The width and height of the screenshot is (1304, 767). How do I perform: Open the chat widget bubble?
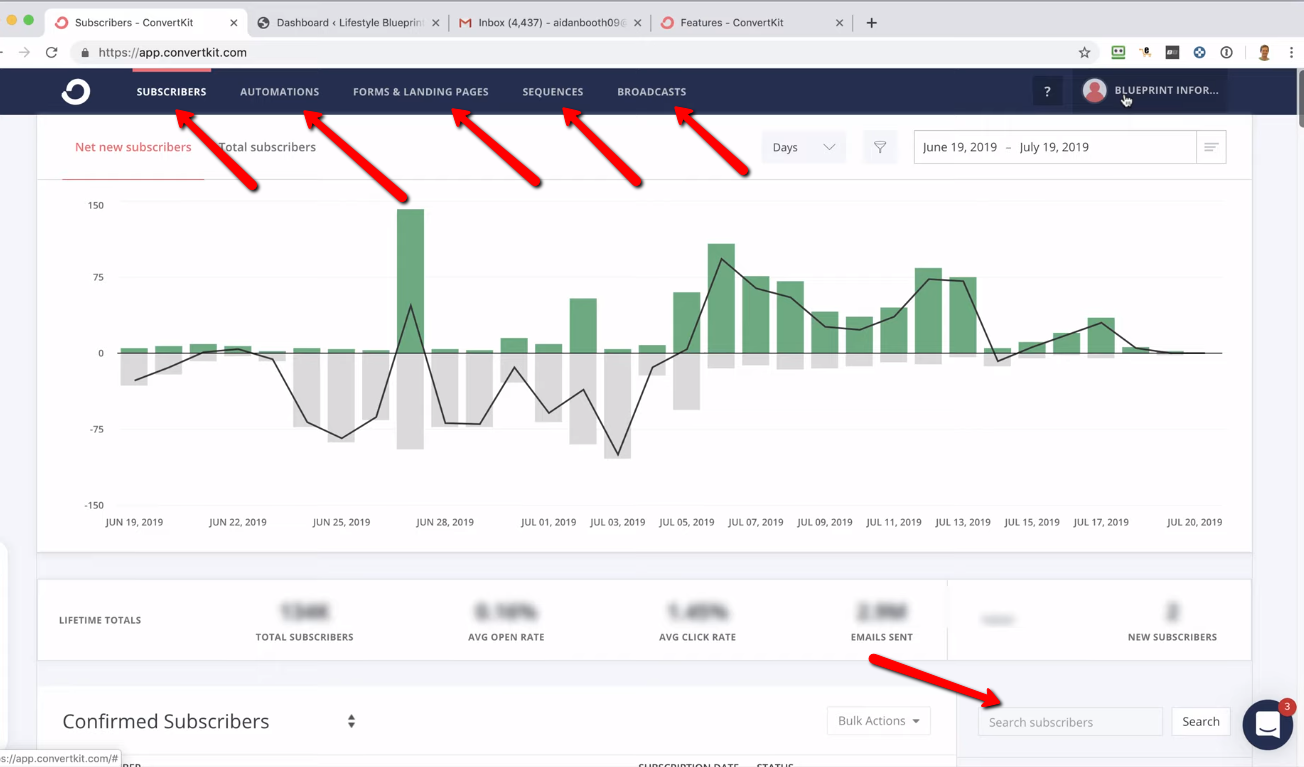click(x=1267, y=724)
